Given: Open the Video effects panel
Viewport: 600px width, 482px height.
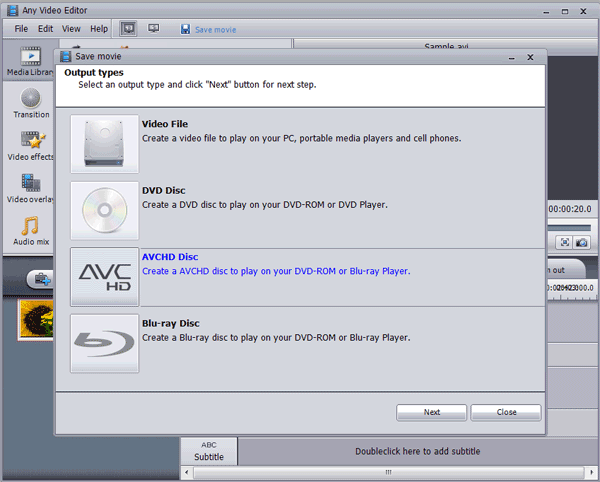Looking at the screenshot, I should point(31,145).
